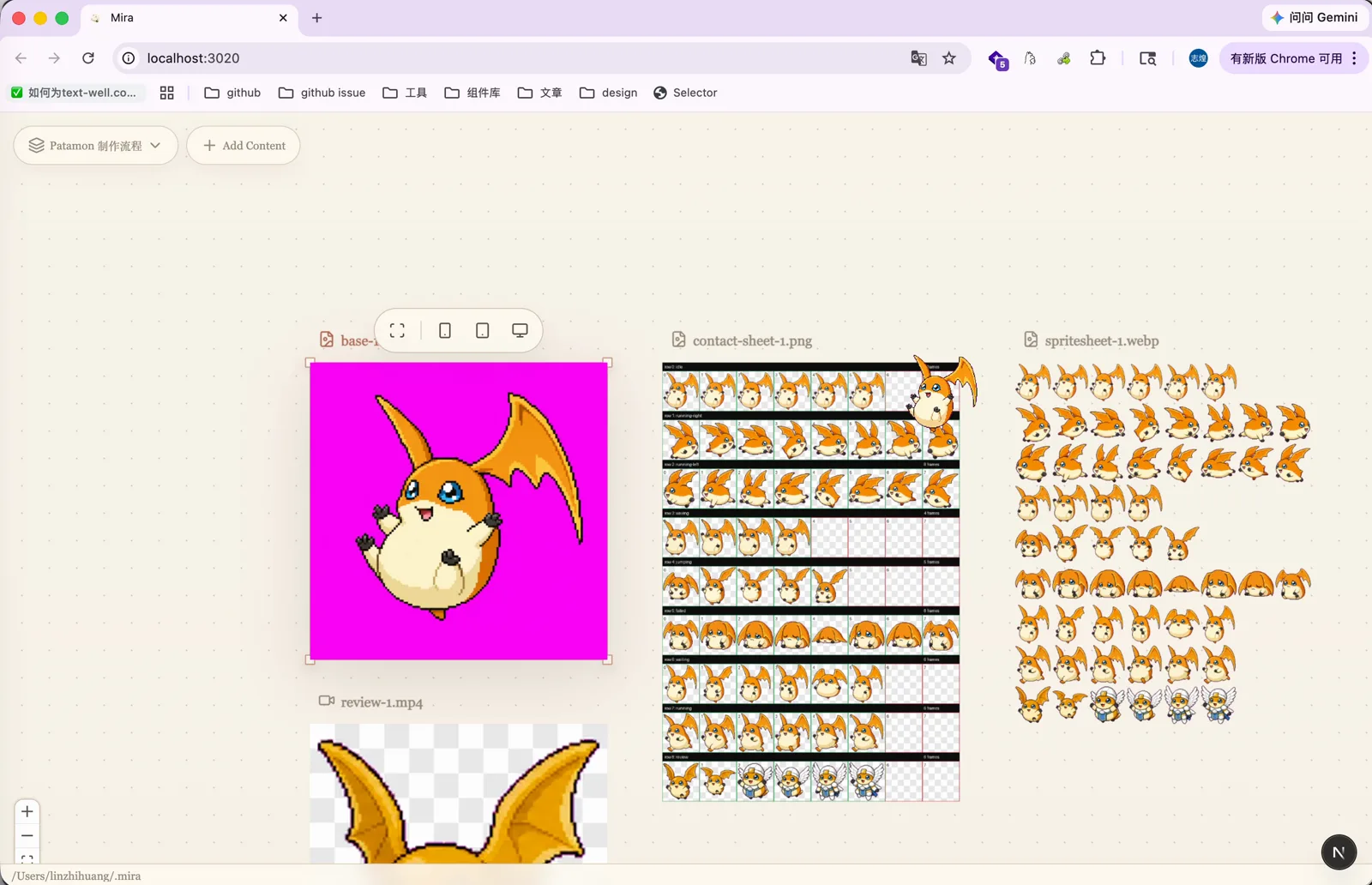1372x885 pixels.
Task: Select the desktop monitor preview icon
Action: pos(520,331)
